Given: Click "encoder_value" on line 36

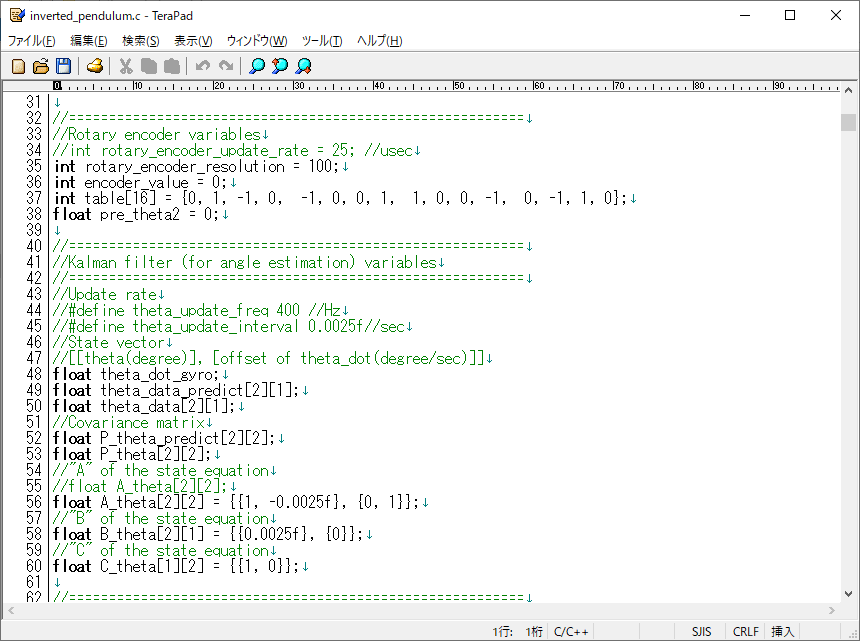Looking at the screenshot, I should coord(137,183).
